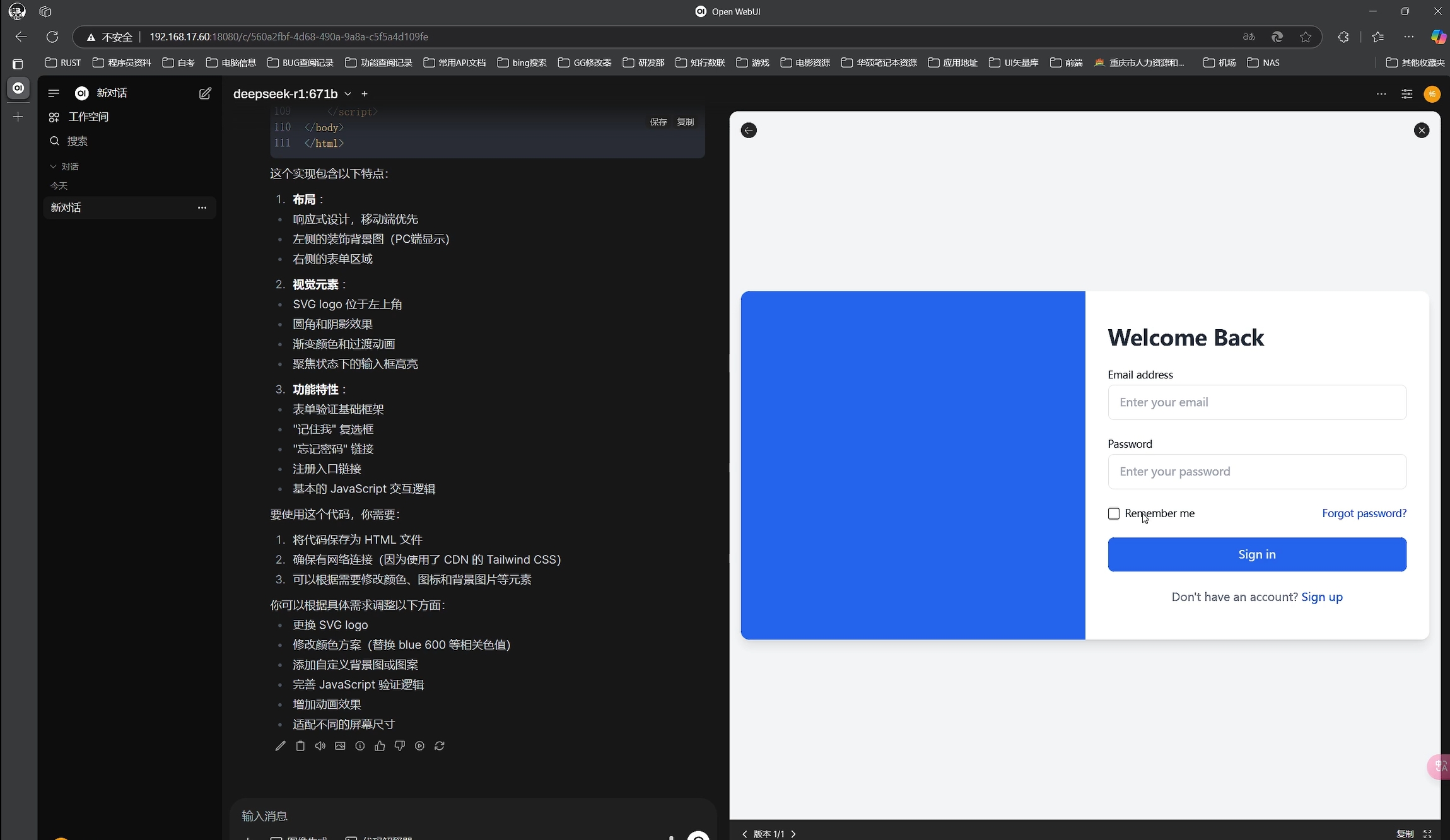Regenerate the response

[440, 746]
